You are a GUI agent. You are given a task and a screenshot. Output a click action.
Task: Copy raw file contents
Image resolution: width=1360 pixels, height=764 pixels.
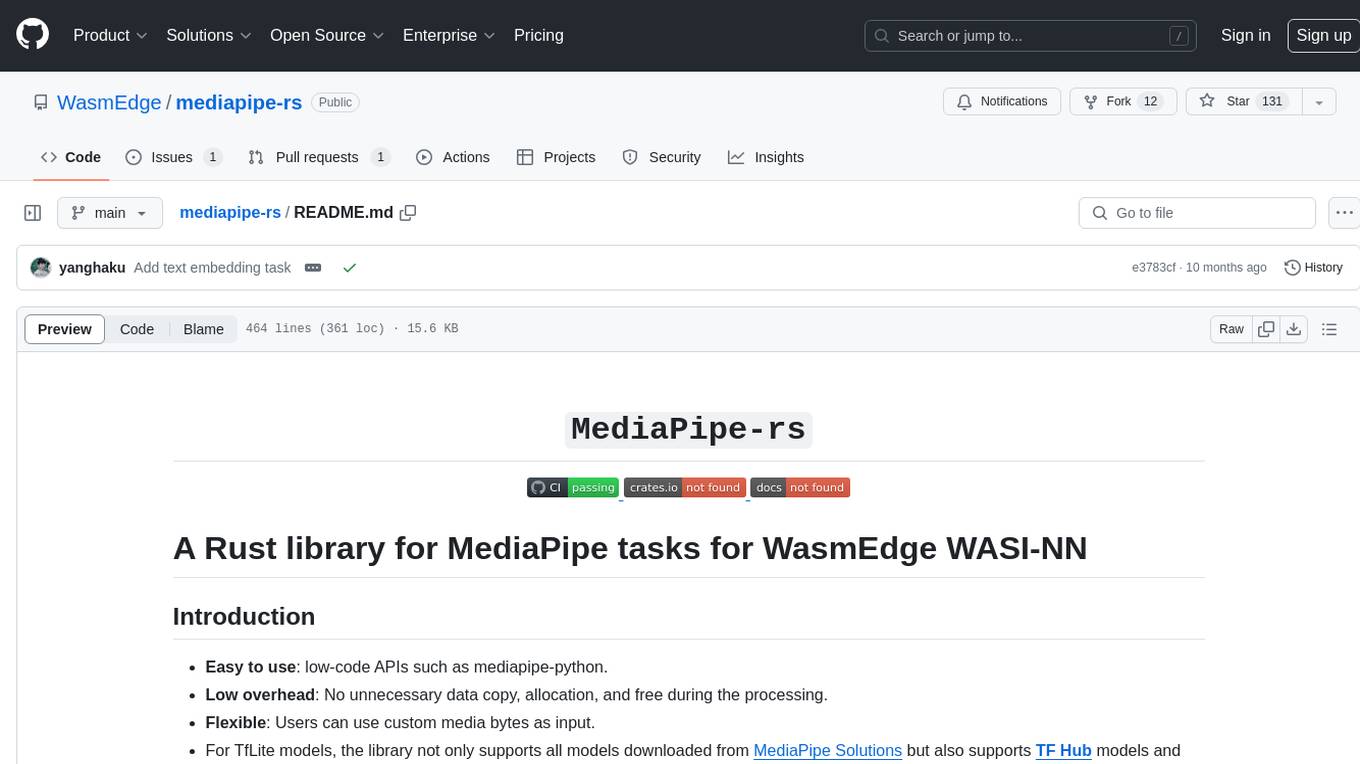coord(1266,329)
